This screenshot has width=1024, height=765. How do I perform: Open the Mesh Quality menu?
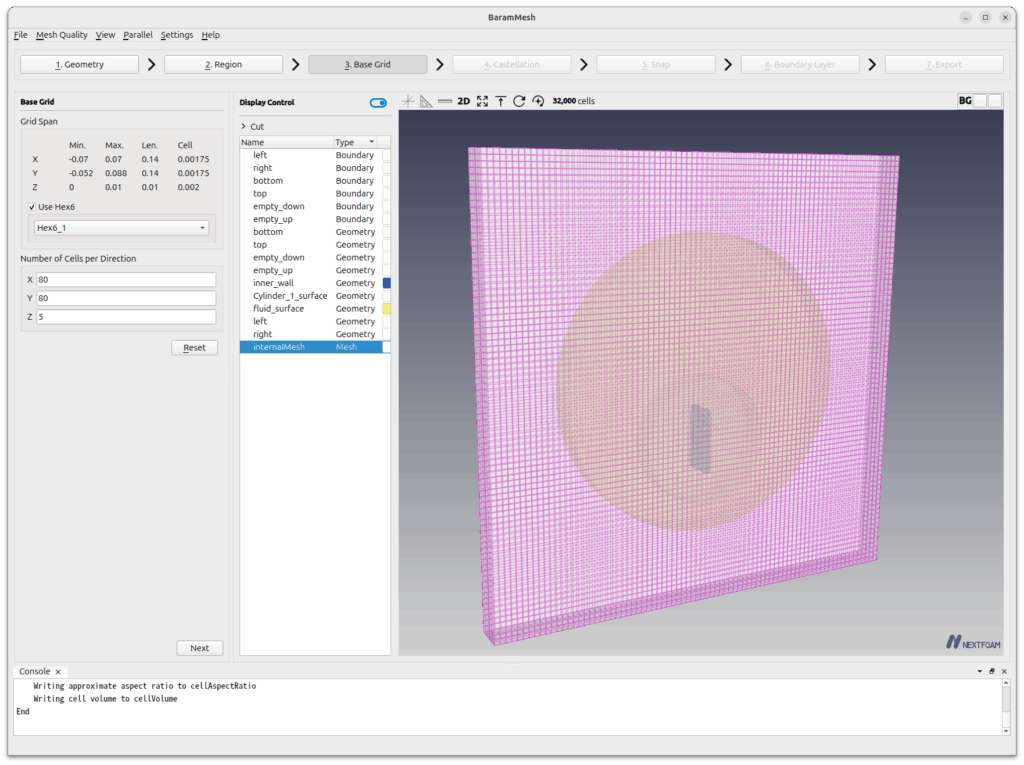61,35
